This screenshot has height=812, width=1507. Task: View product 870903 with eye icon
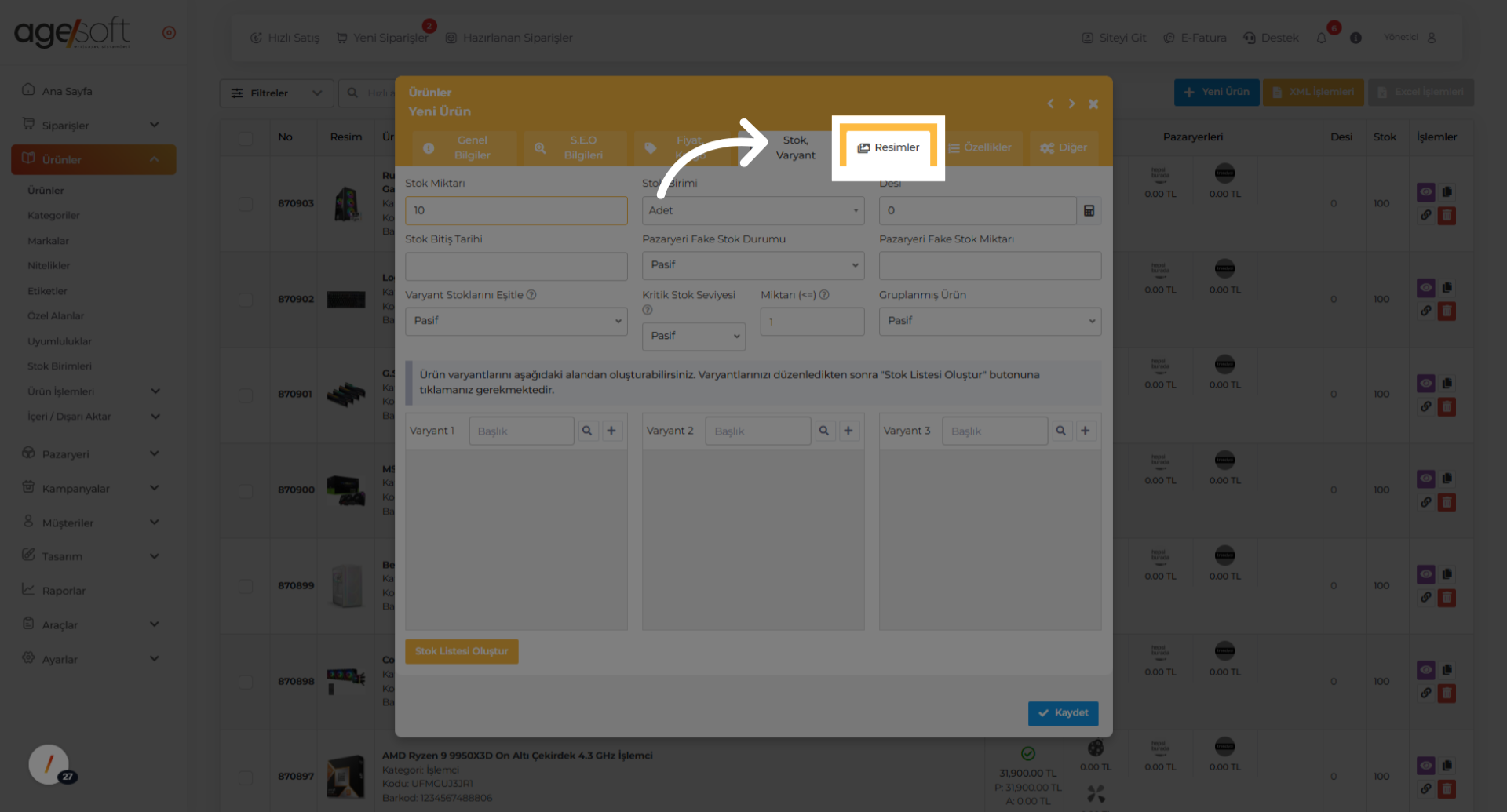(1426, 192)
